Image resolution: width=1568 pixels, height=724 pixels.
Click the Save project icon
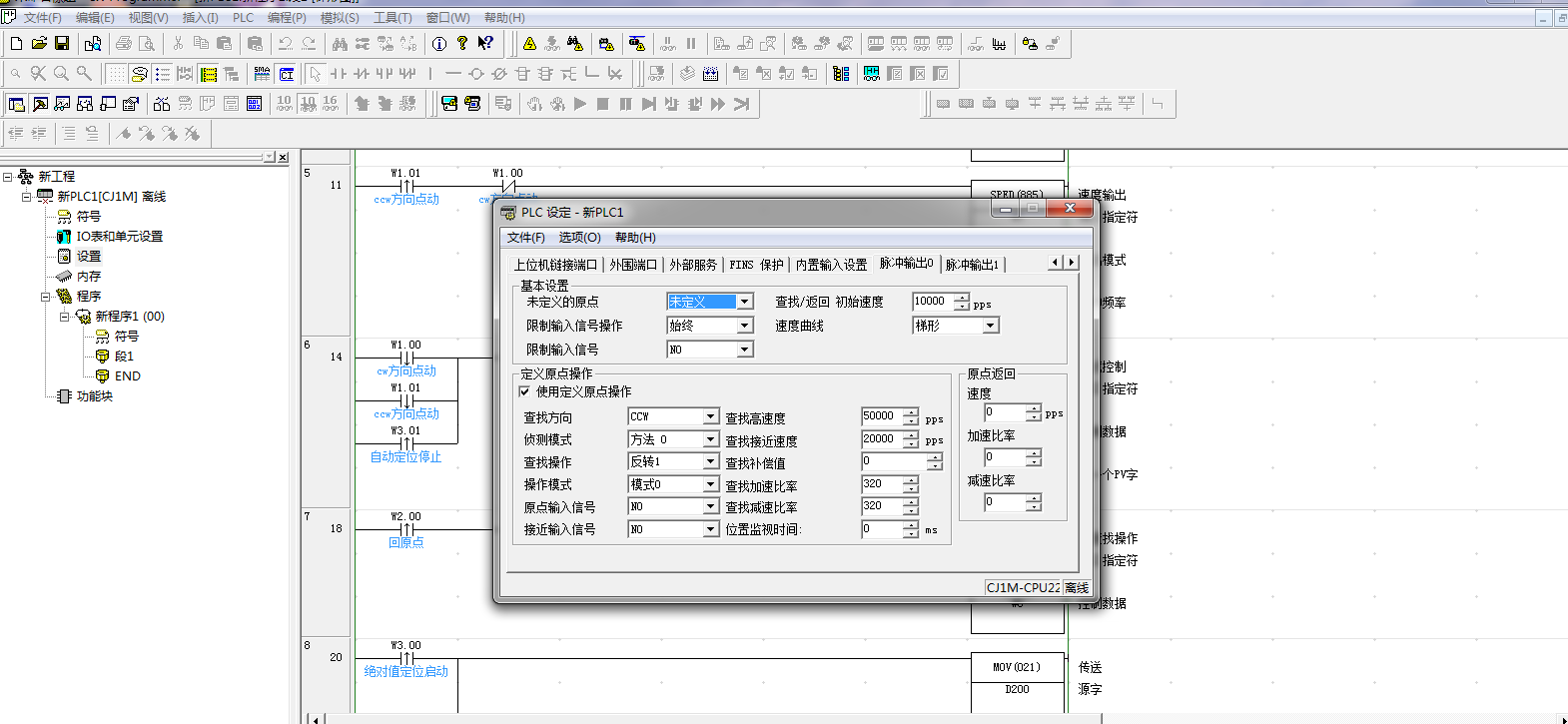click(62, 43)
